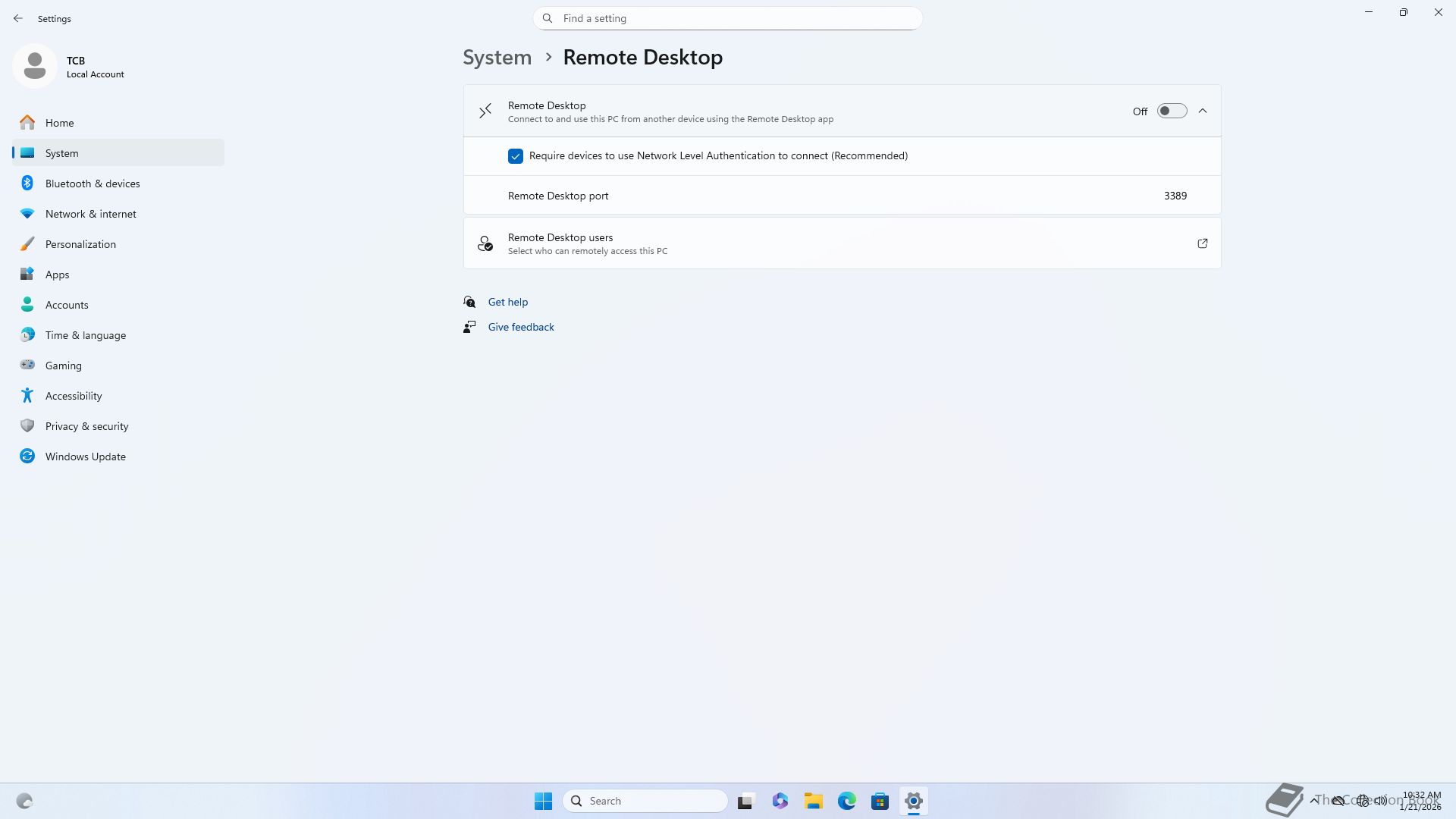Go to Network & internet settings
The height and width of the screenshot is (819, 1456).
[x=90, y=214]
